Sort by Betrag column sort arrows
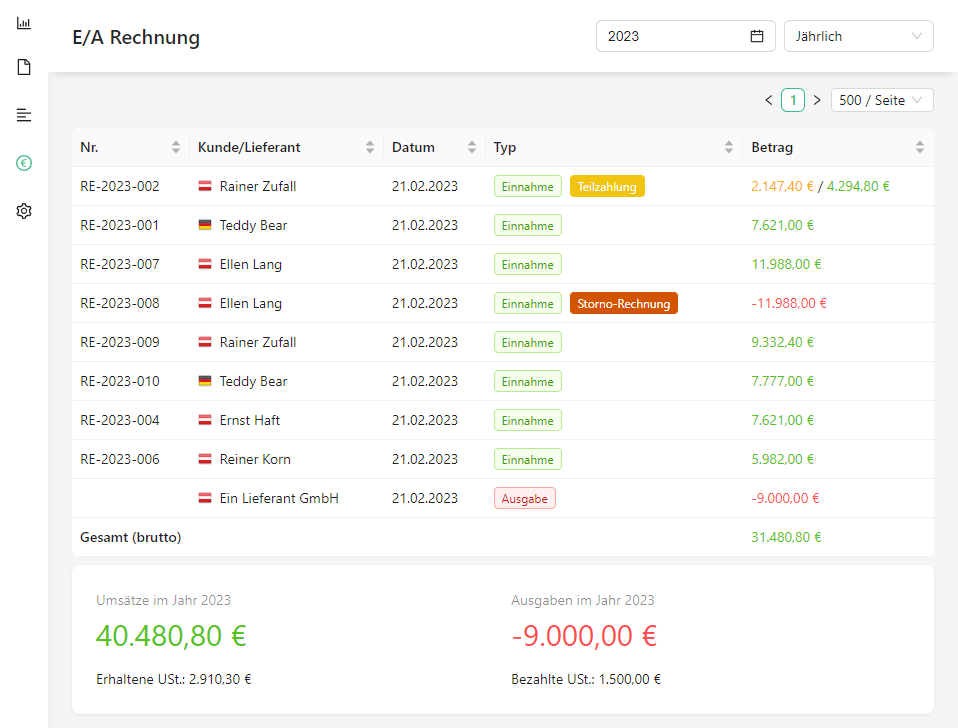Image resolution: width=958 pixels, height=728 pixels. [920, 147]
